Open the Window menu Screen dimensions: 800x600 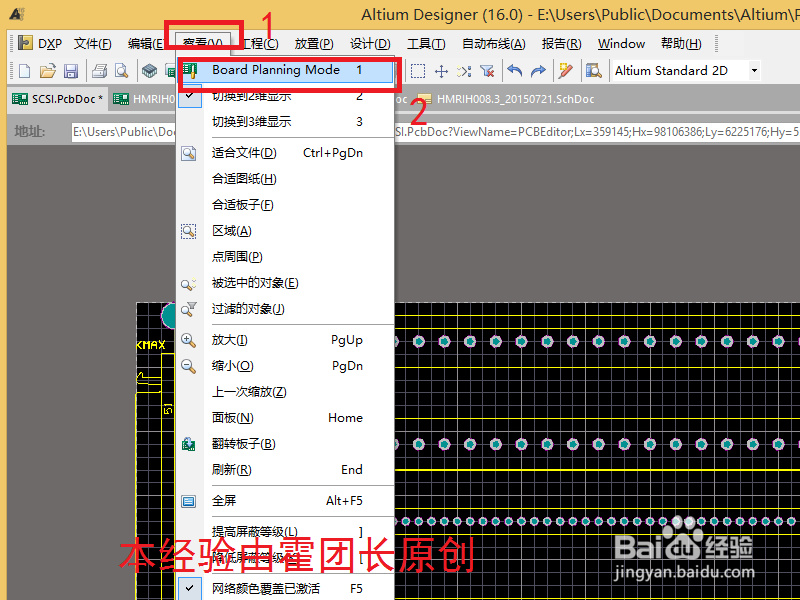pos(621,43)
